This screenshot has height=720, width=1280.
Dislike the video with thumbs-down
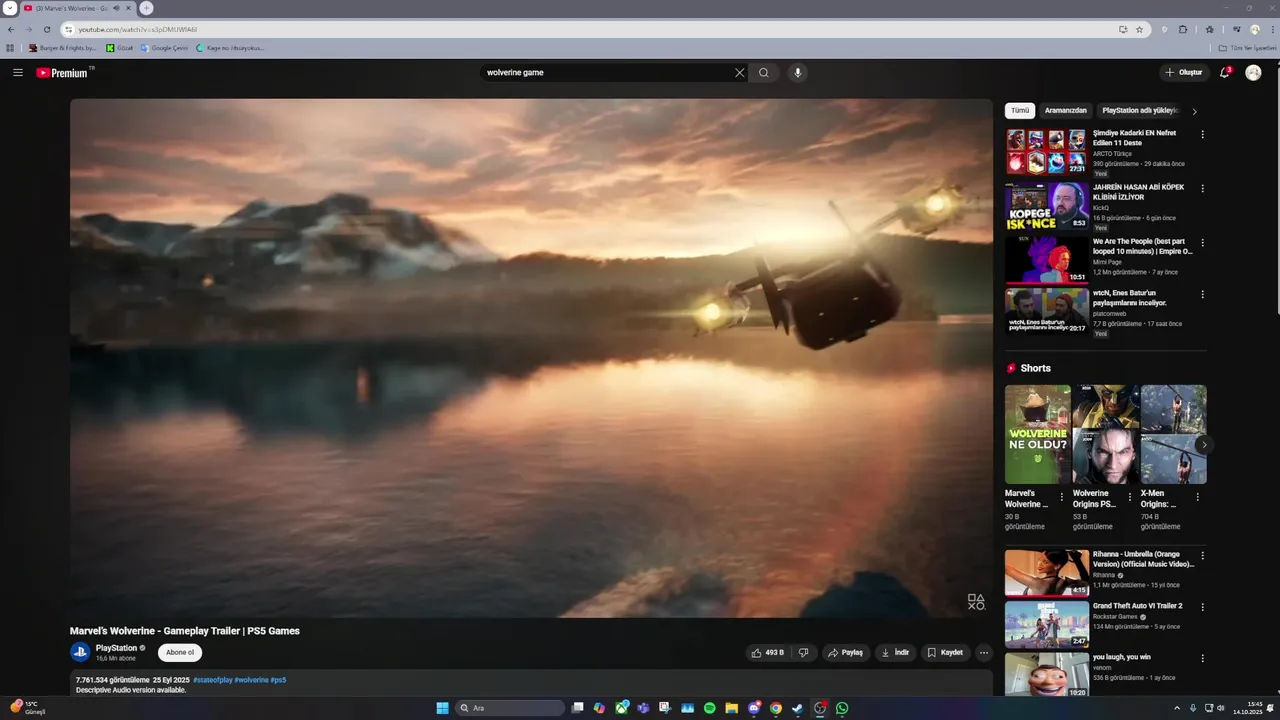(x=803, y=653)
